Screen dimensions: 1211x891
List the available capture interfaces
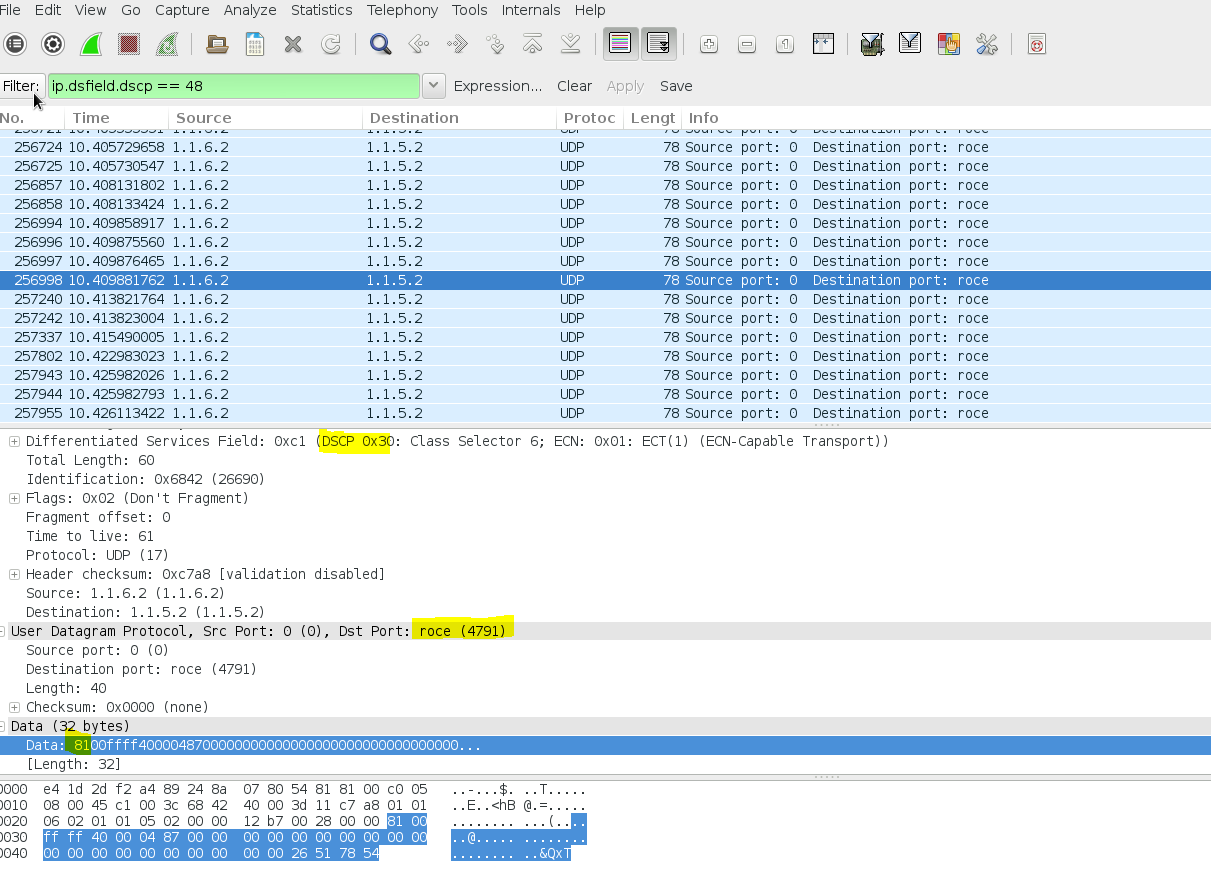click(x=16, y=44)
